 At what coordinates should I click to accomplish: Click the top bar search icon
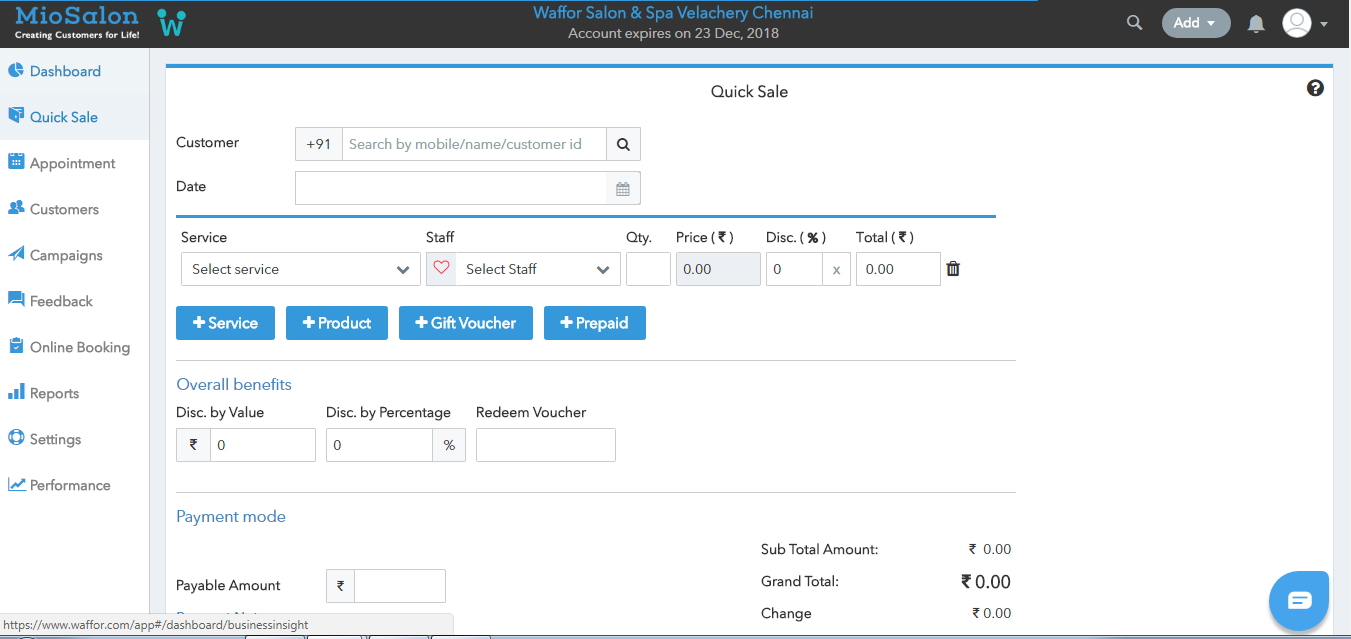(1134, 23)
